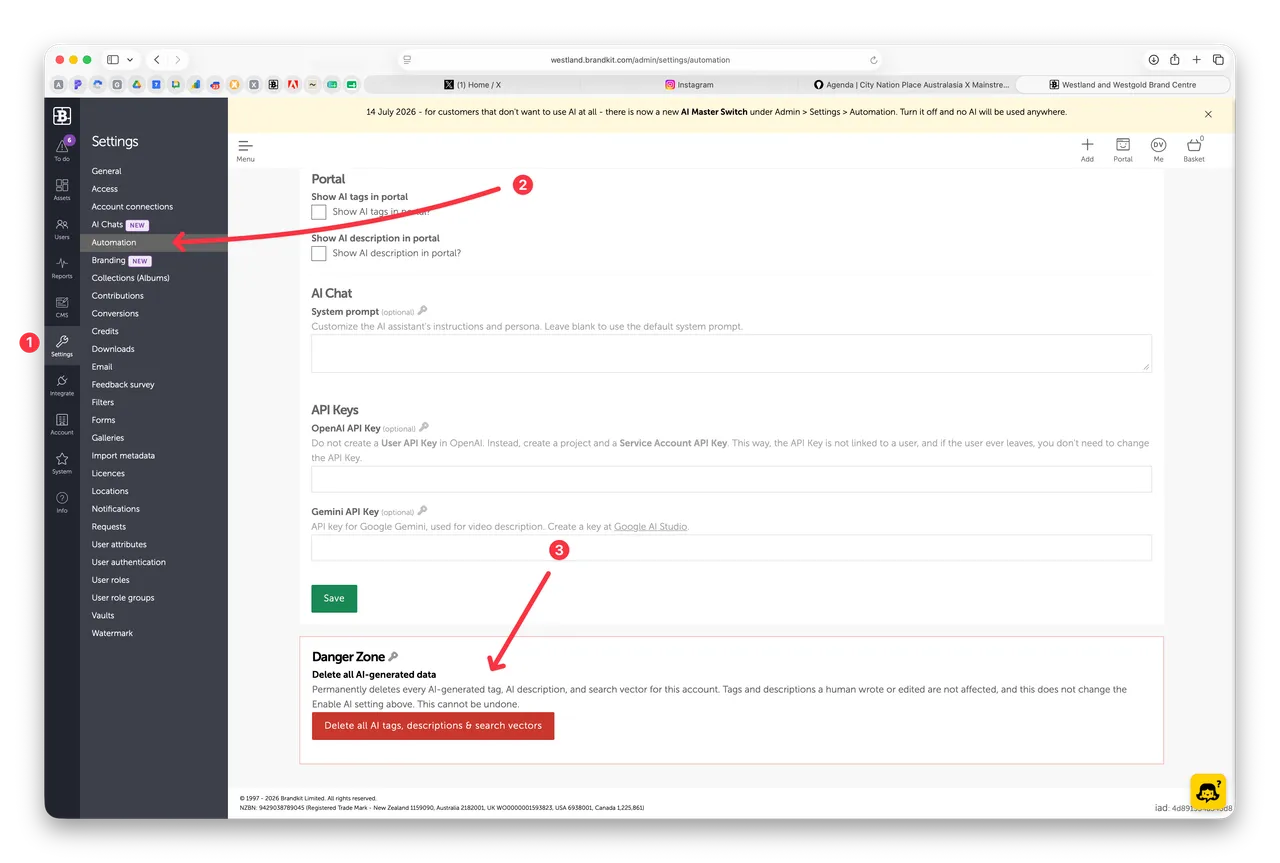This screenshot has height=863, width=1280.
Task: Open General settings
Action: [x=106, y=171]
